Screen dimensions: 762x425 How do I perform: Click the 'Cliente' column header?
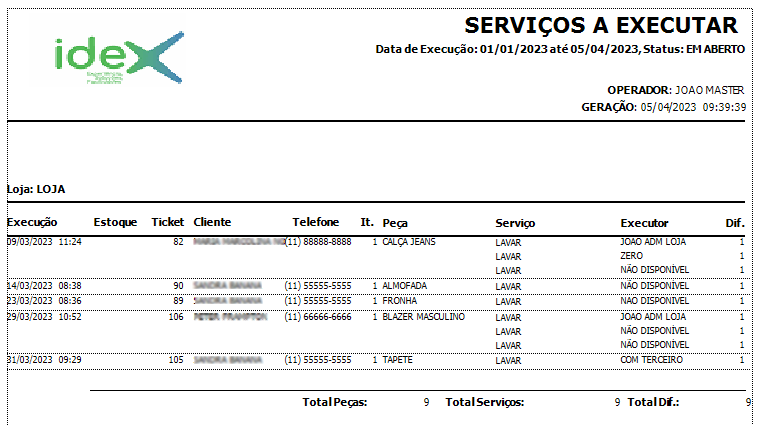pyautogui.click(x=212, y=222)
